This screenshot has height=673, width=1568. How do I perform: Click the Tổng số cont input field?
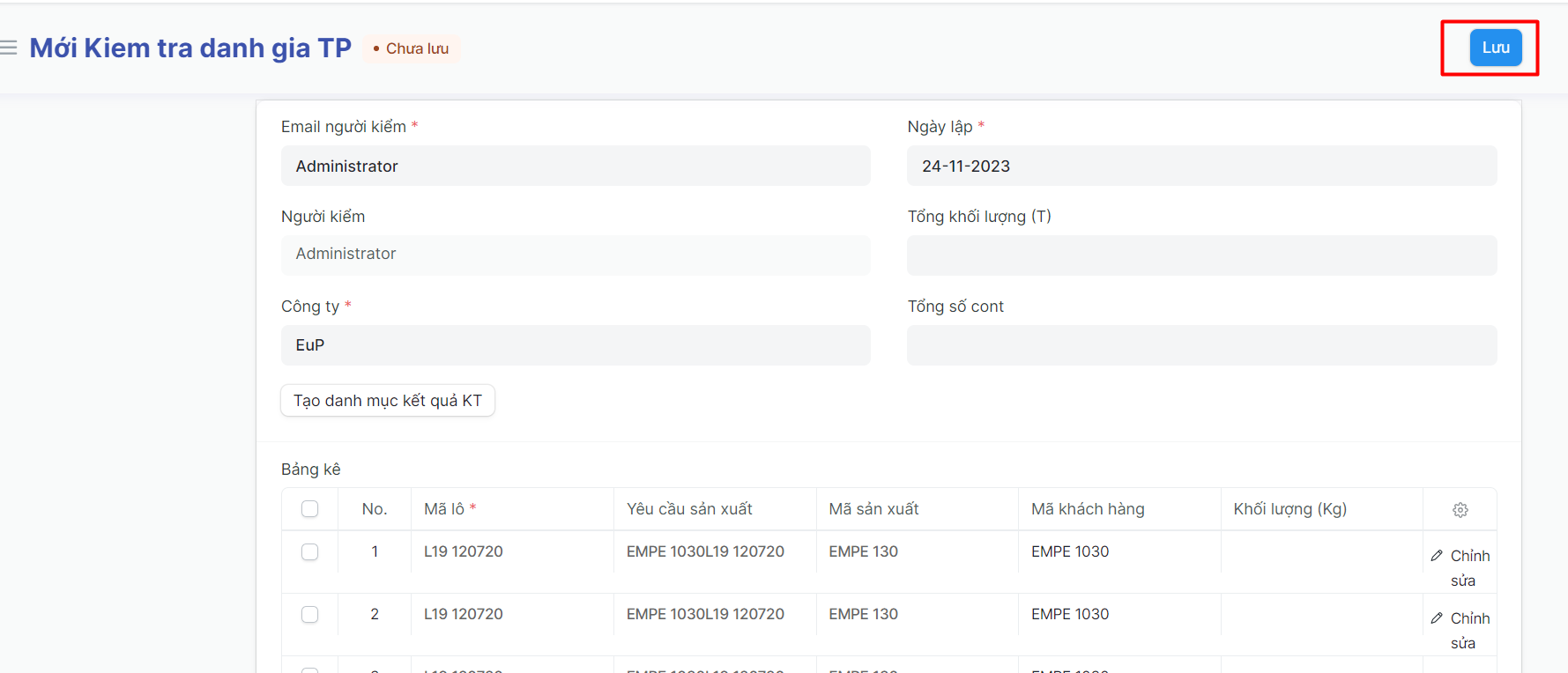coord(1200,345)
